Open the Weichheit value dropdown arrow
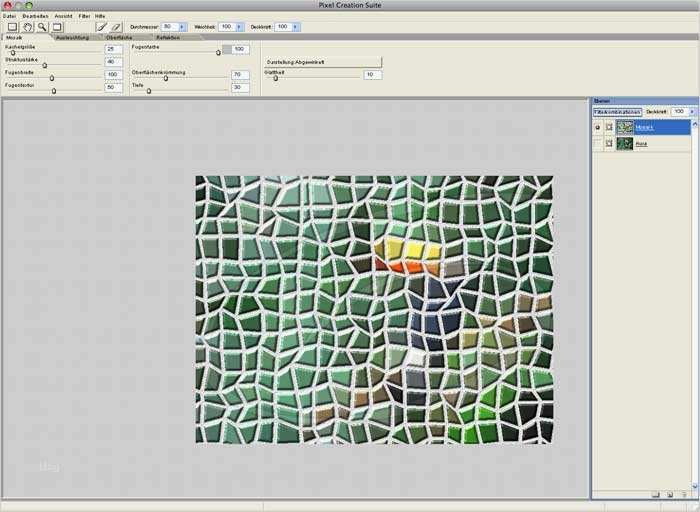This screenshot has width=700, height=512. click(239, 27)
